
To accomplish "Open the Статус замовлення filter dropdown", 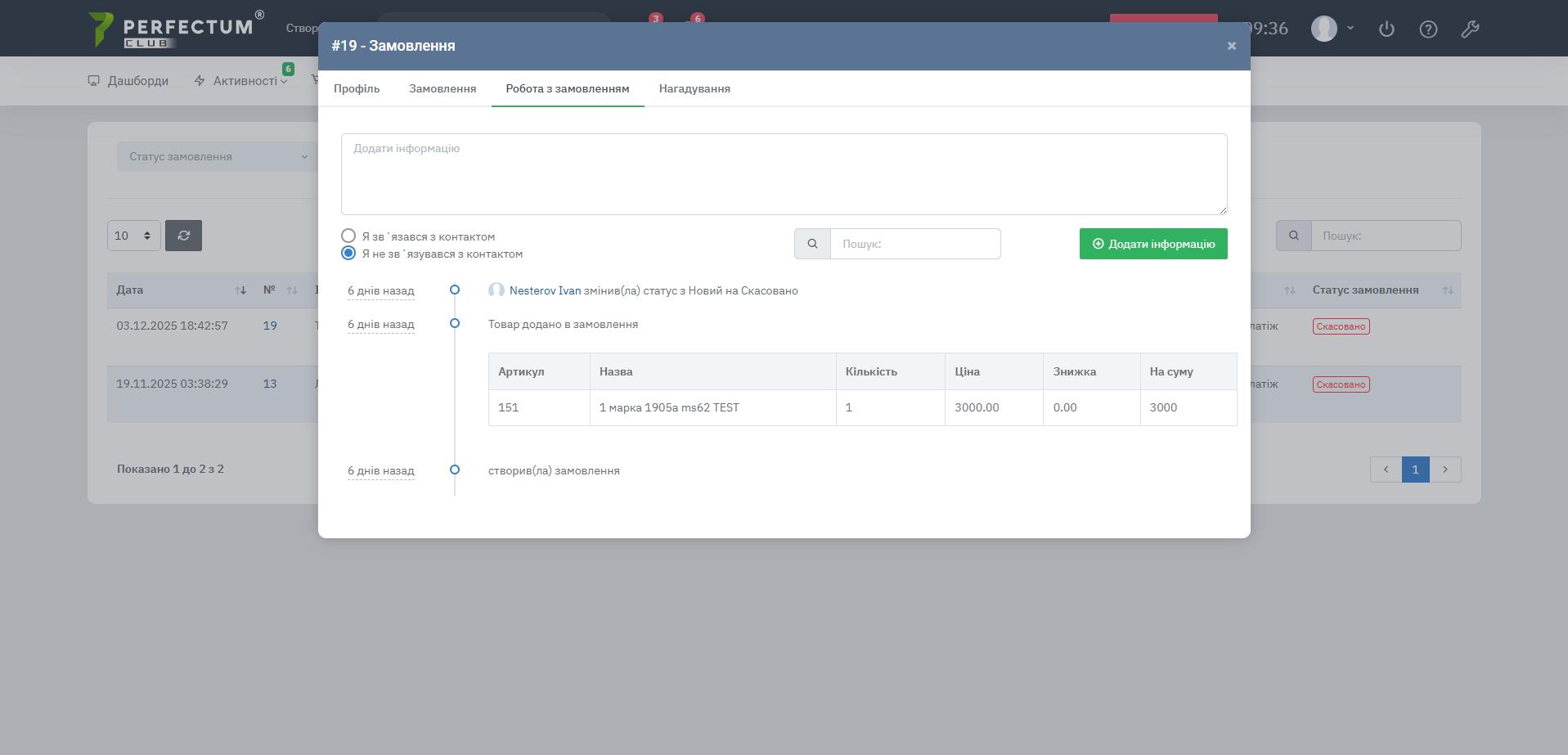I will pos(217,156).
